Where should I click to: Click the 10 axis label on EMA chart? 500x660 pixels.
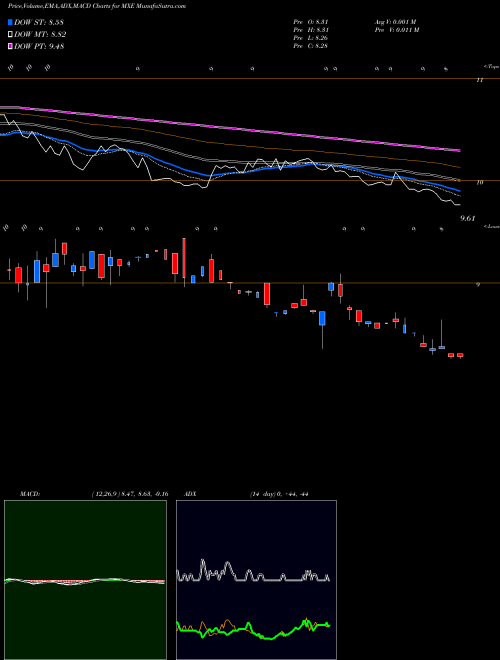(x=480, y=183)
